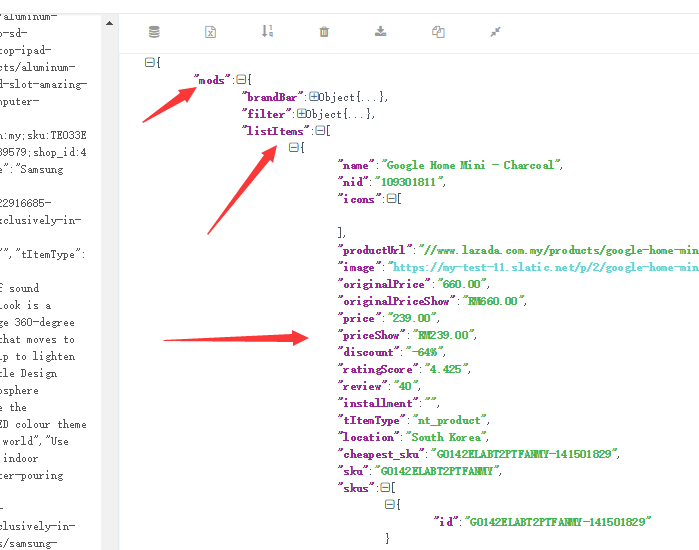Click "sku:TE033E" text in left panel

click(x=57, y=135)
